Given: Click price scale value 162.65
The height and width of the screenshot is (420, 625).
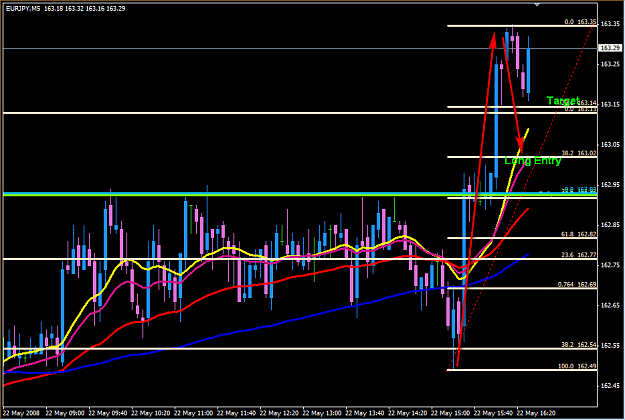Looking at the screenshot, I should pos(610,305).
